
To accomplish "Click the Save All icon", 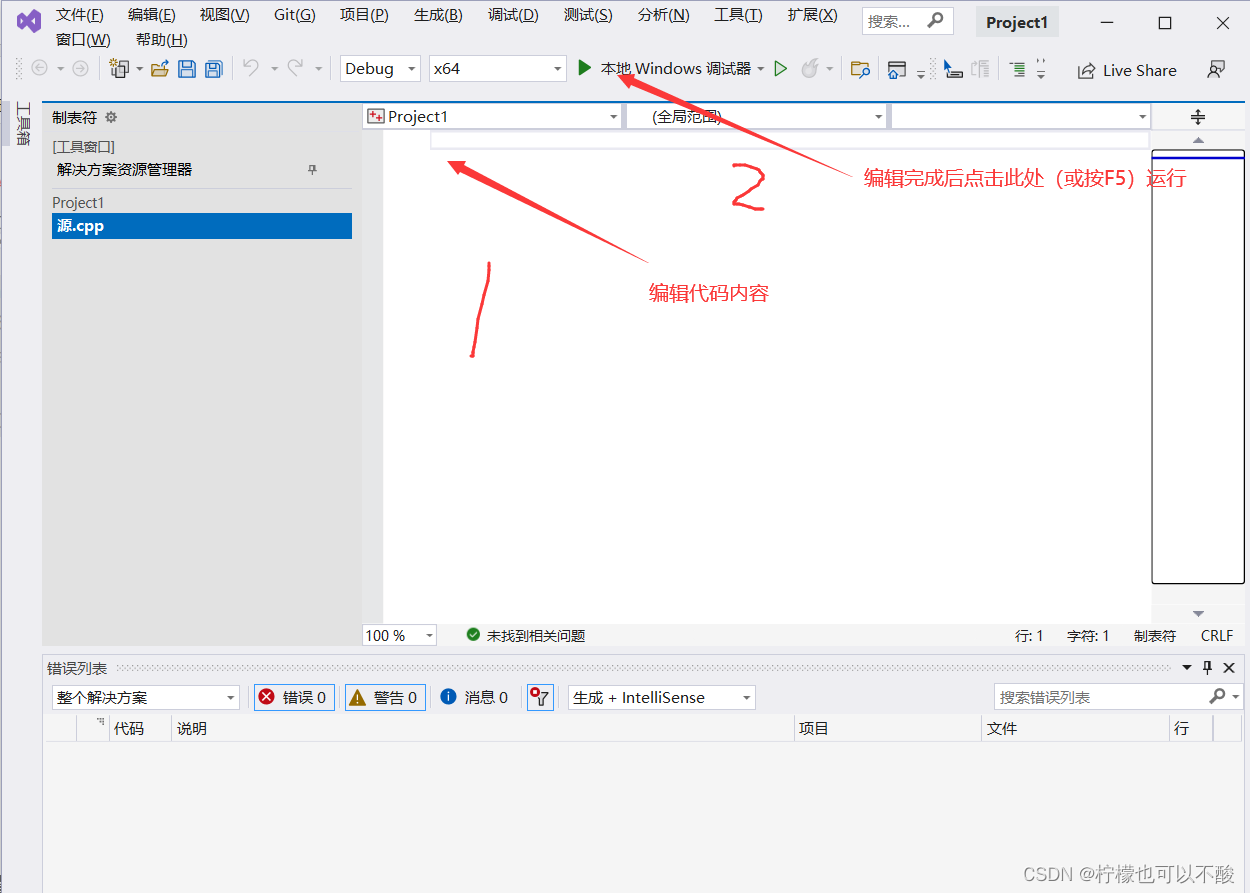I will pos(213,68).
